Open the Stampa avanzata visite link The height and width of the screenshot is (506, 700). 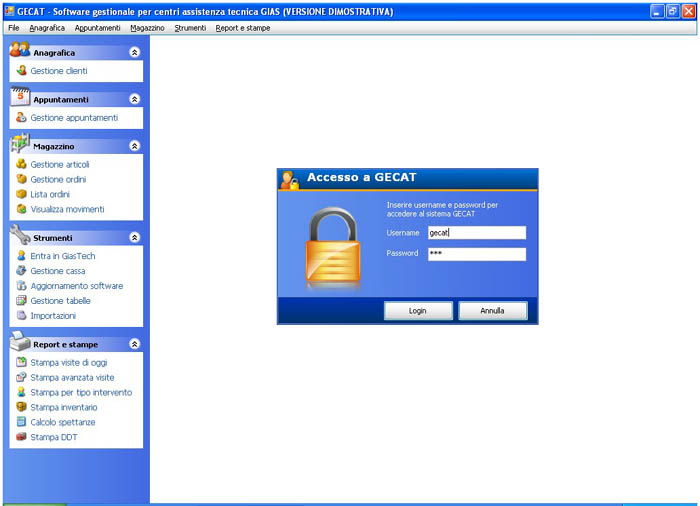[72, 377]
